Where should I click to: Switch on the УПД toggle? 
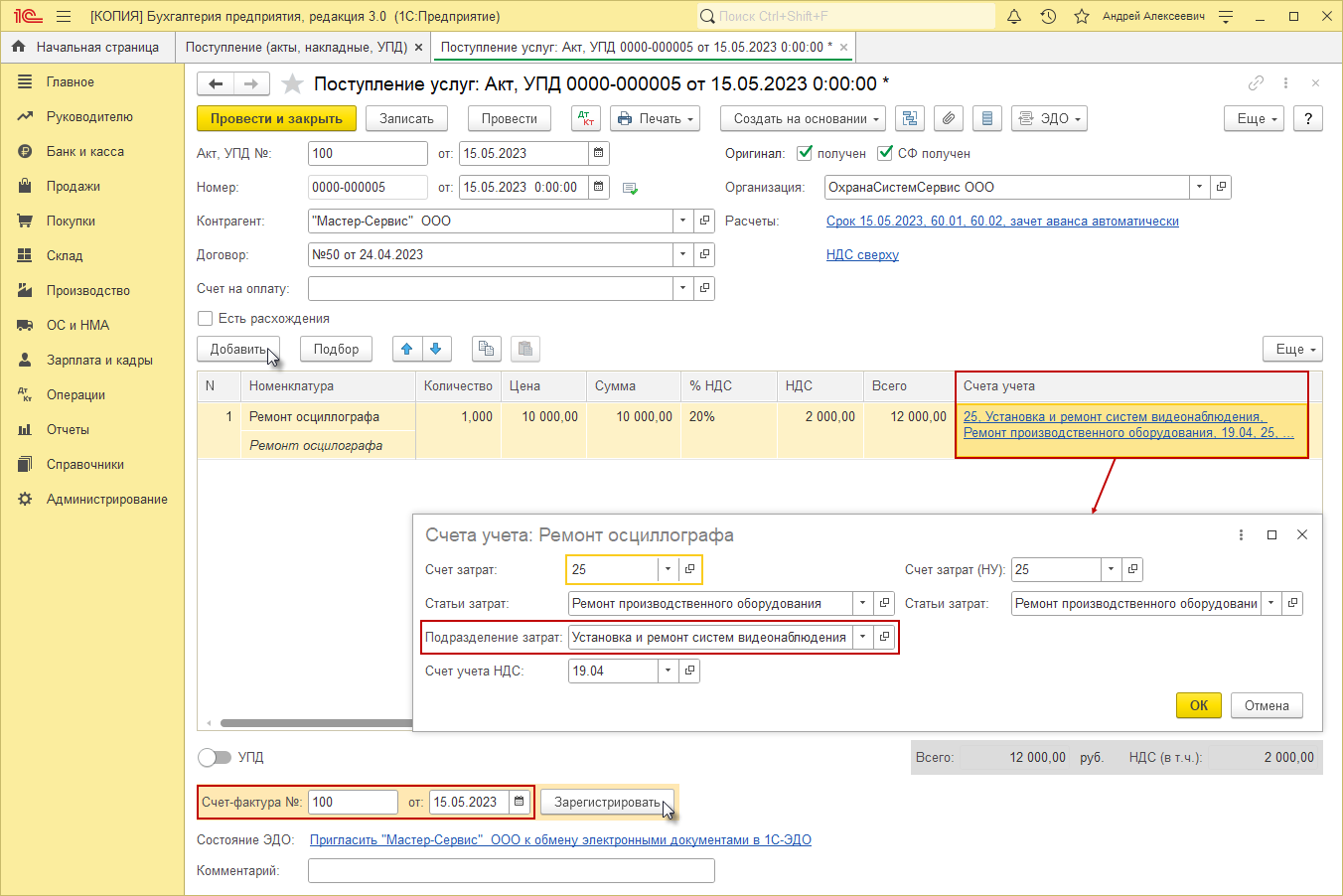[214, 757]
